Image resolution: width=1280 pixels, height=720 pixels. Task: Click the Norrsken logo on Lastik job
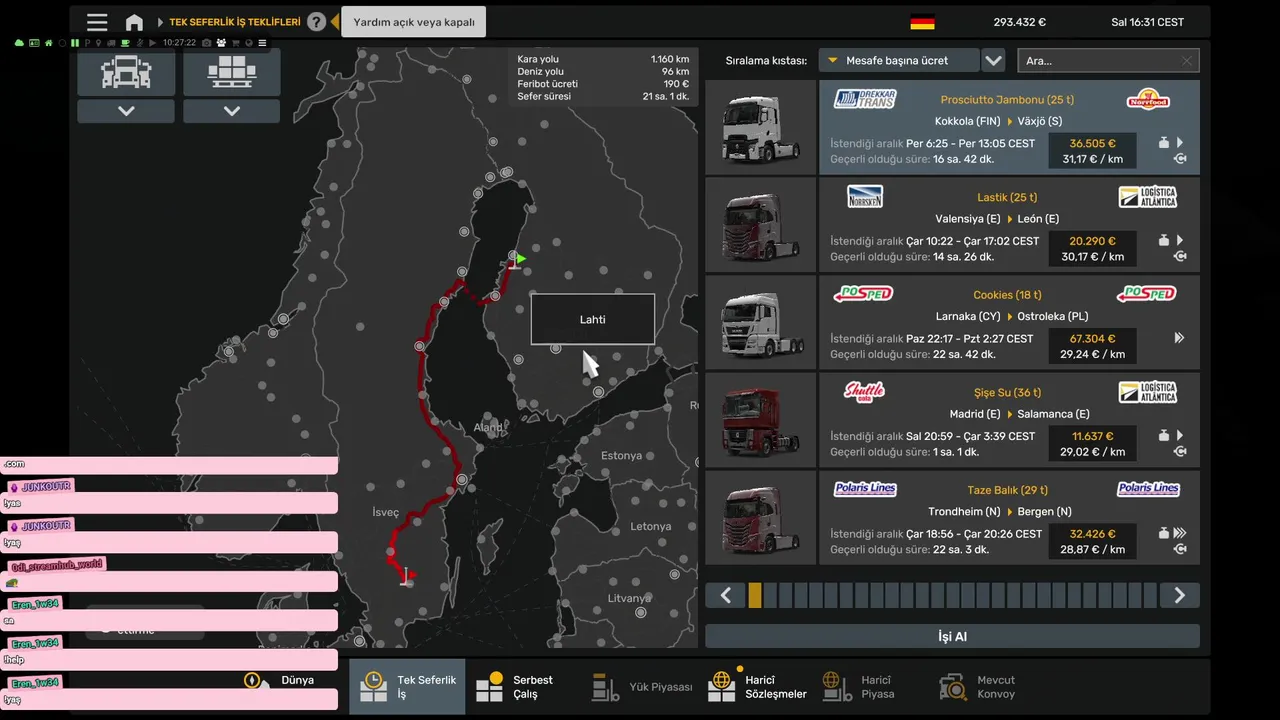click(865, 196)
